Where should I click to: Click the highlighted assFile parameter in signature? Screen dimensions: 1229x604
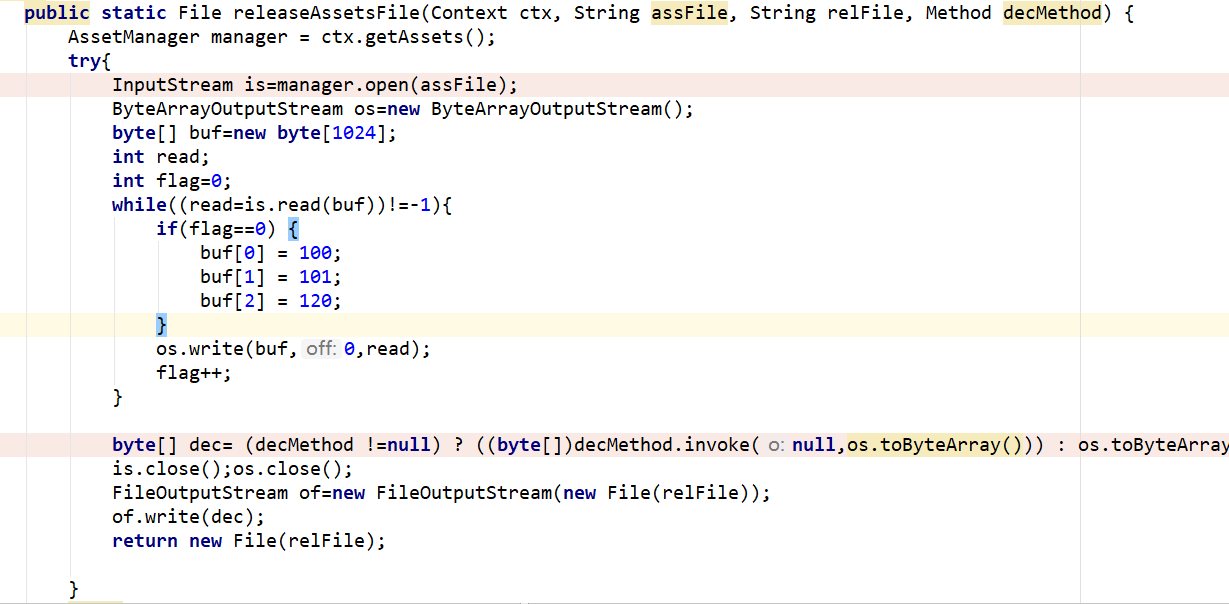pos(689,13)
